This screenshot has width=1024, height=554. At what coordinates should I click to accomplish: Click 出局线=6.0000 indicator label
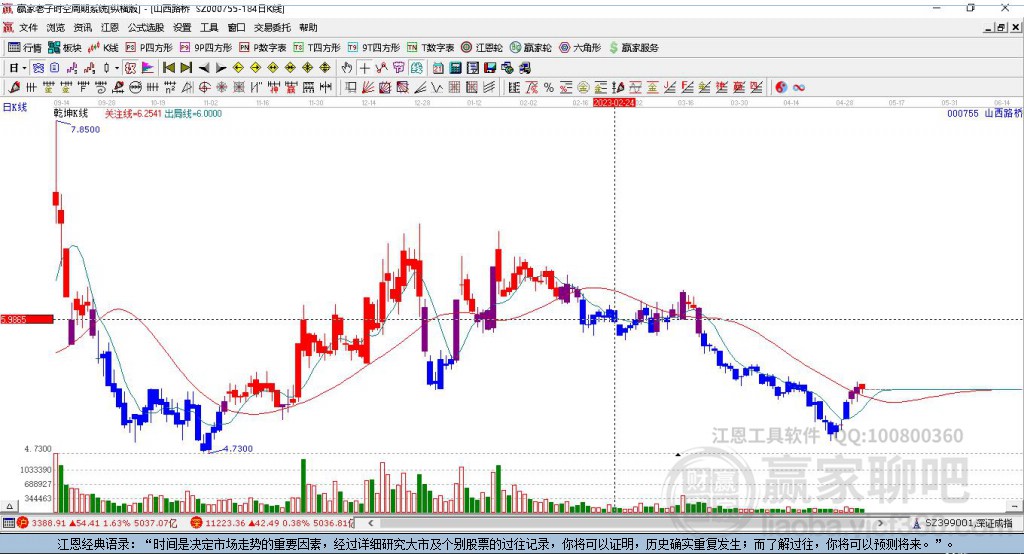193,114
